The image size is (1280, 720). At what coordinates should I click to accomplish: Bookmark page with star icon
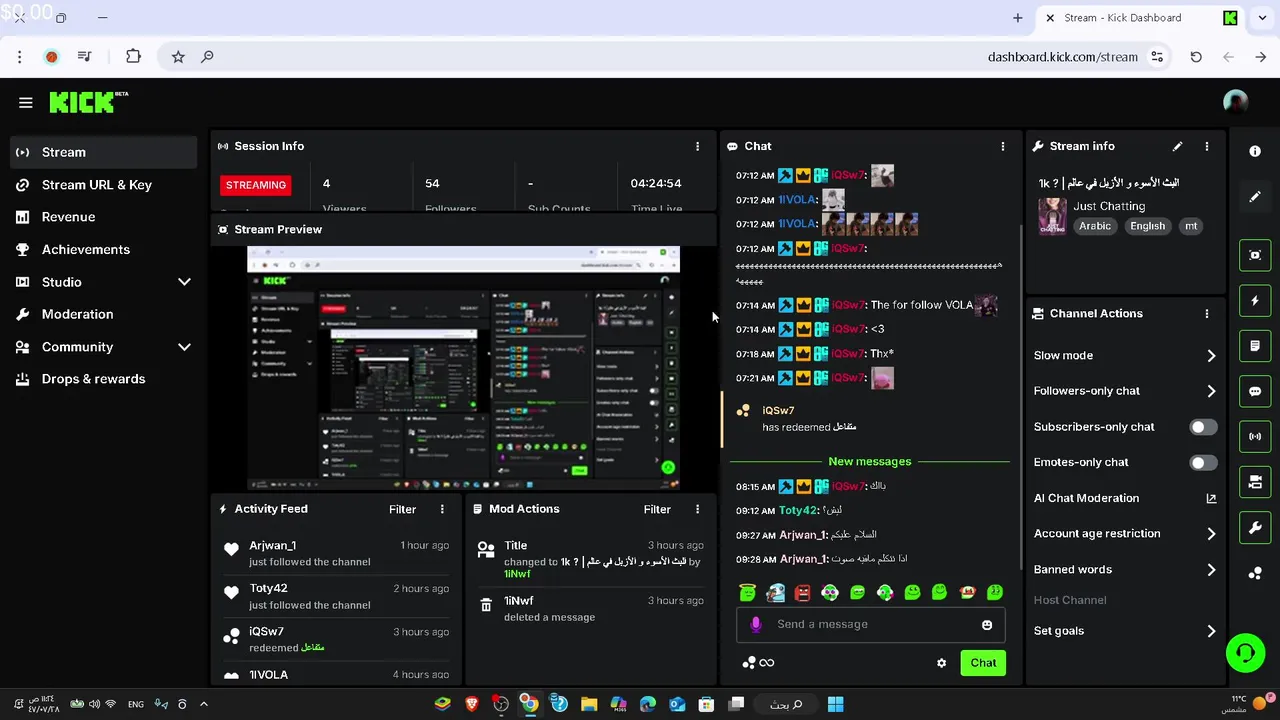click(178, 57)
